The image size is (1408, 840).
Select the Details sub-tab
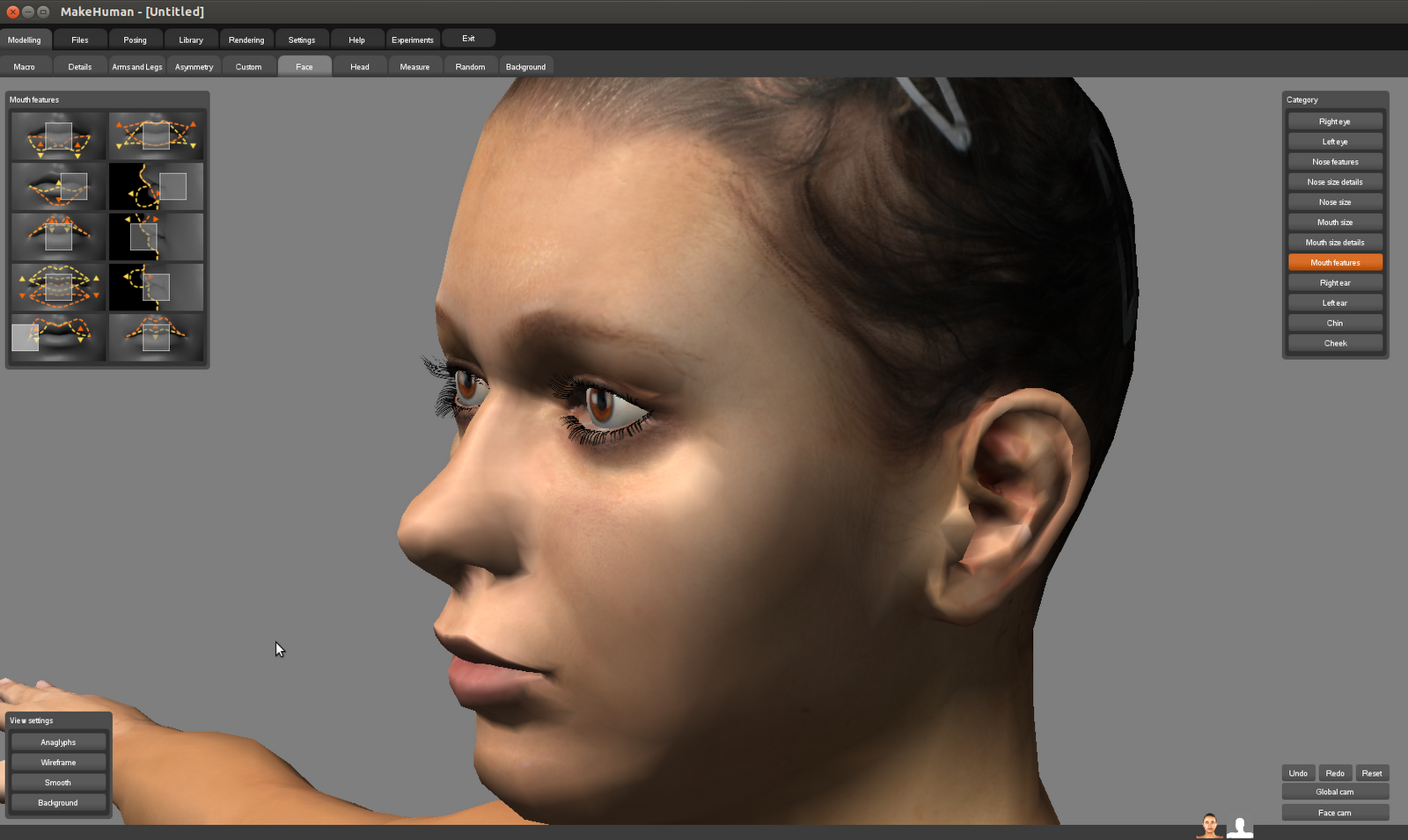80,67
